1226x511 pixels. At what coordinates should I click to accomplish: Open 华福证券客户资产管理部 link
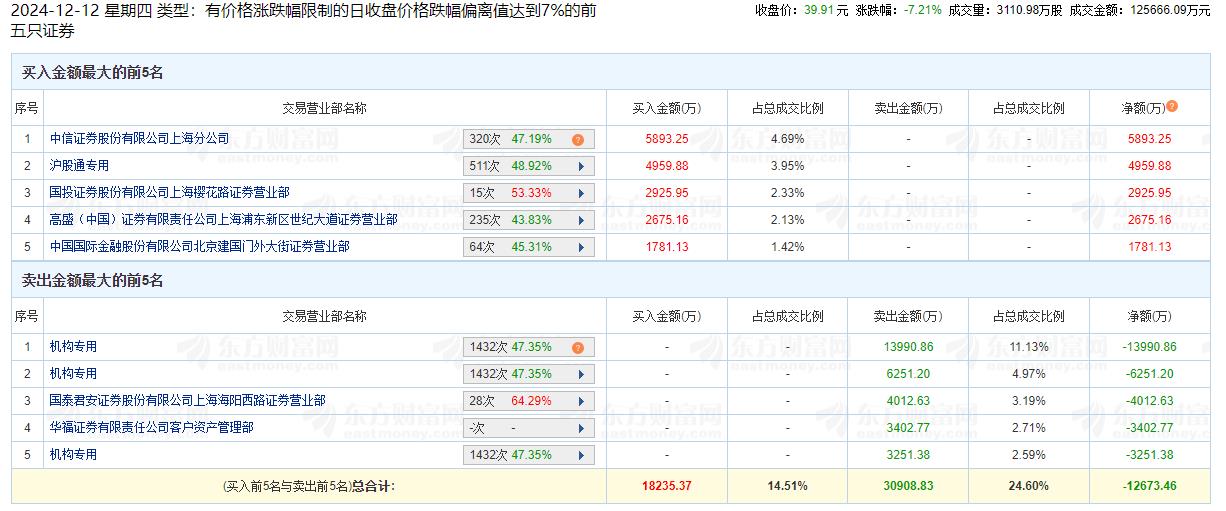[x=151, y=428]
